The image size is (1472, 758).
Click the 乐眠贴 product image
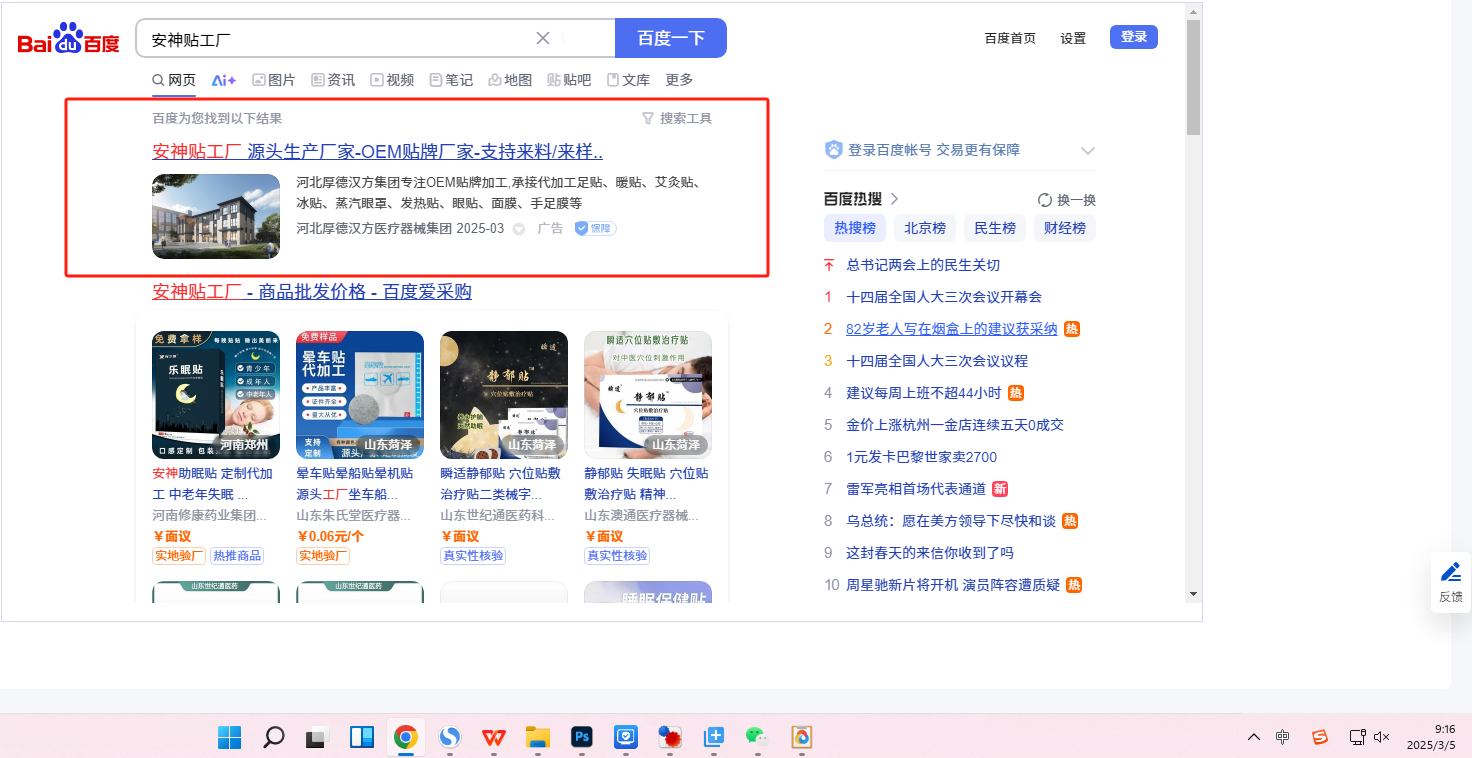click(216, 395)
